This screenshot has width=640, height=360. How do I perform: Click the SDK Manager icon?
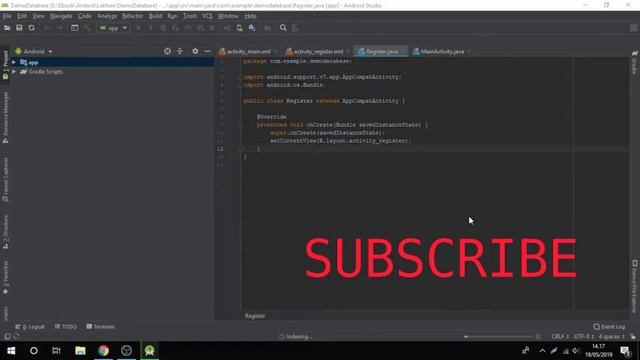click(252, 28)
